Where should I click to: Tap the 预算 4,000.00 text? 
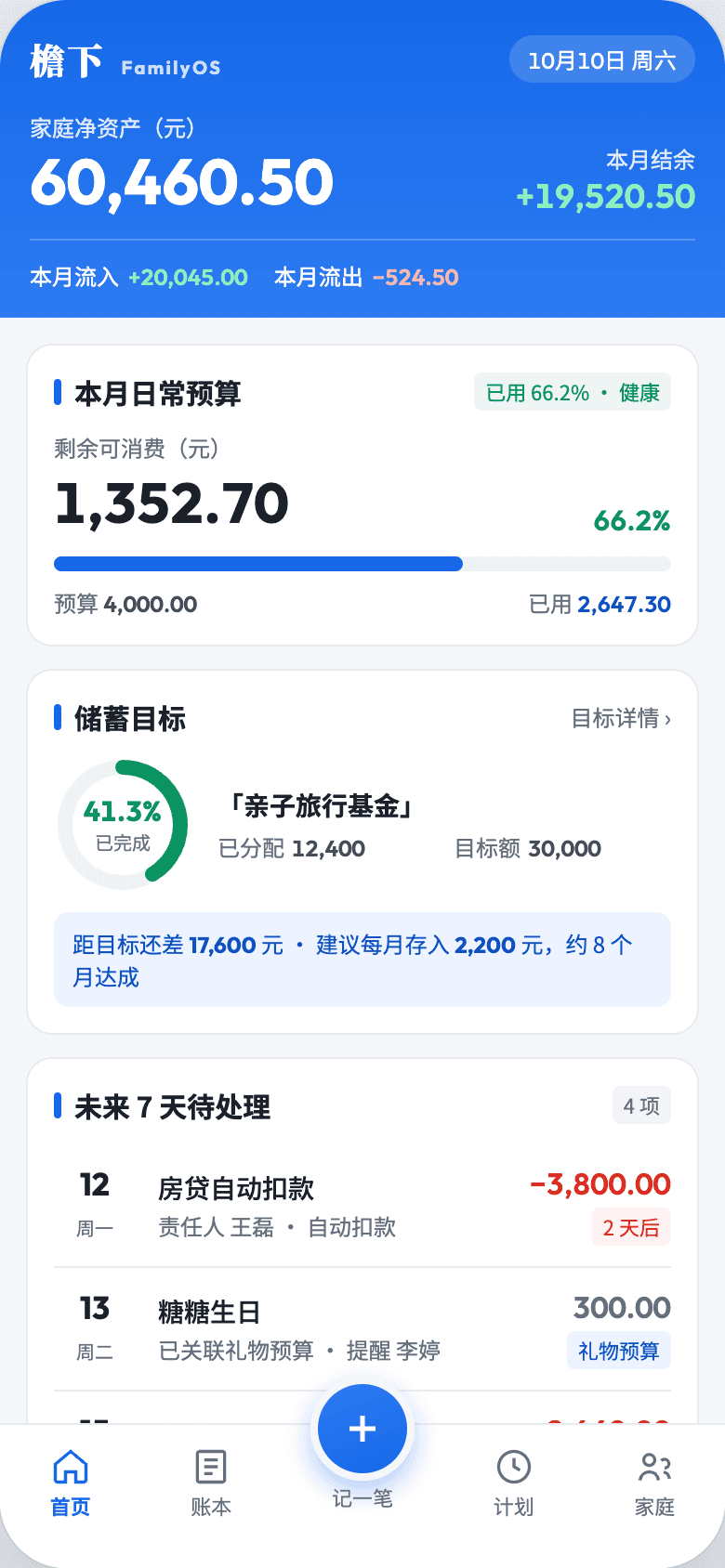(125, 604)
